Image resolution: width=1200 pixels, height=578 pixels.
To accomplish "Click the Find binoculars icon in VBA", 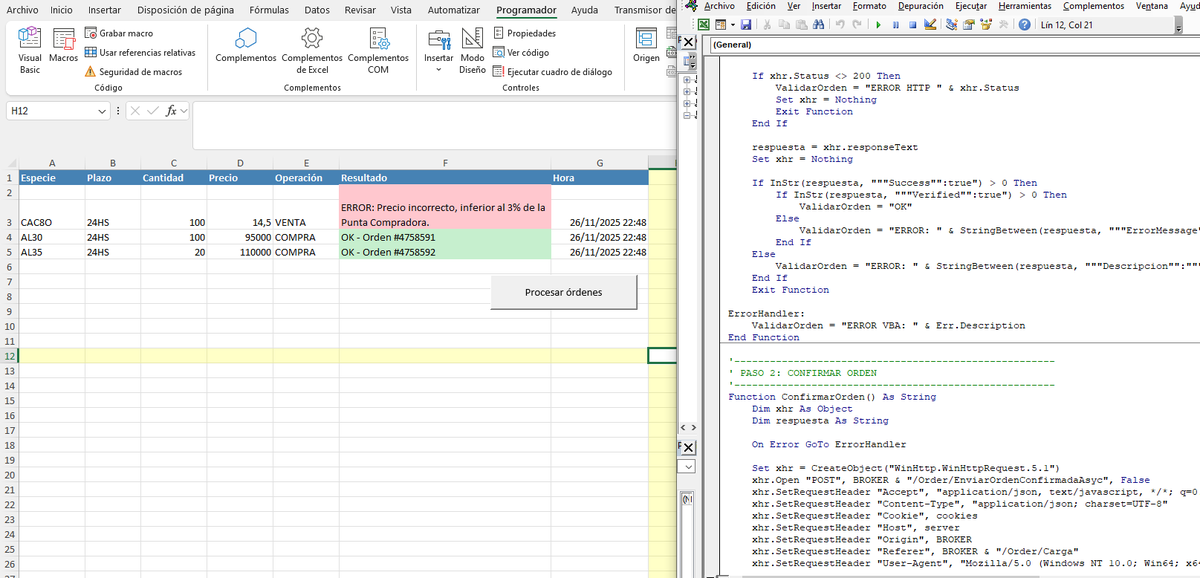I will (819, 24).
